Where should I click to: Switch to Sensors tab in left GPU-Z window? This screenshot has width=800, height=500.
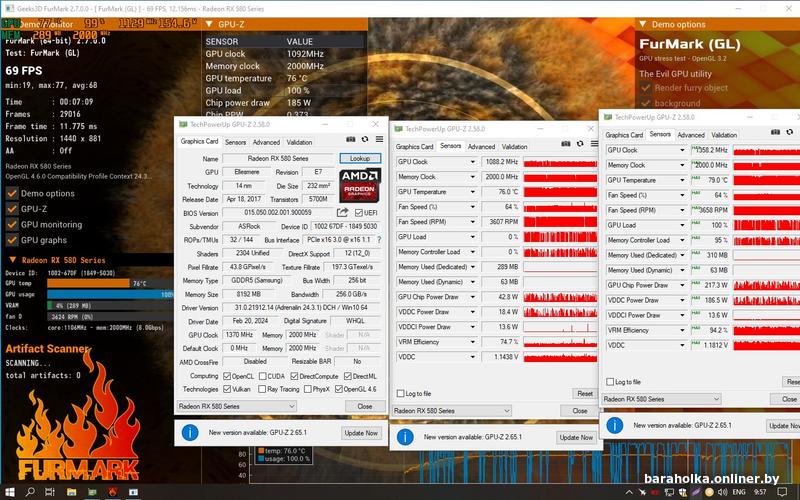coord(235,142)
